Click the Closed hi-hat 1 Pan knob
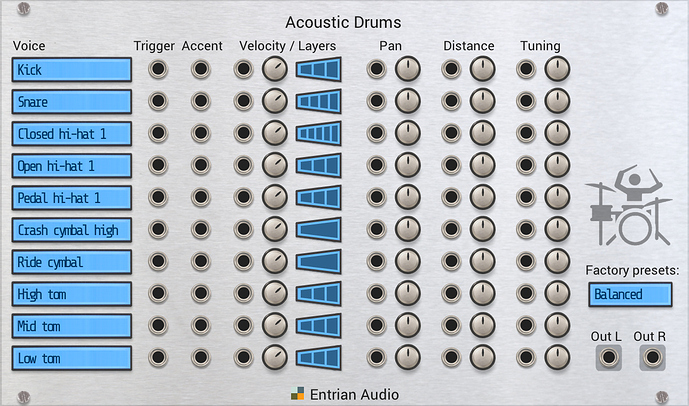Viewport: 689px width, 406px height. (408, 133)
